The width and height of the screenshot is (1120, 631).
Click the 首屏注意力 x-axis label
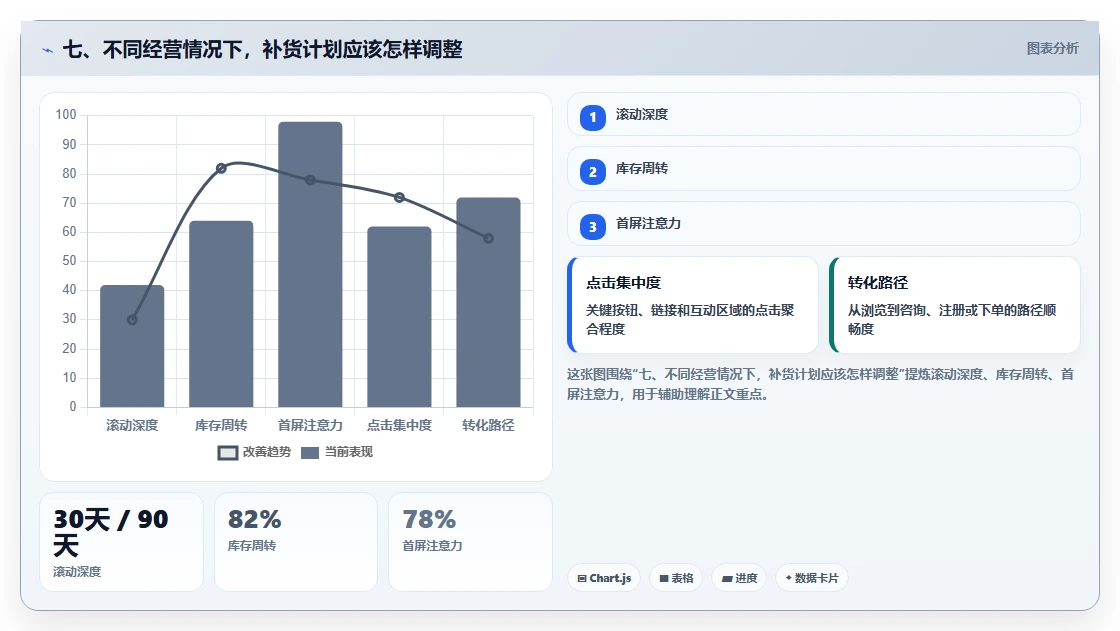tap(310, 425)
